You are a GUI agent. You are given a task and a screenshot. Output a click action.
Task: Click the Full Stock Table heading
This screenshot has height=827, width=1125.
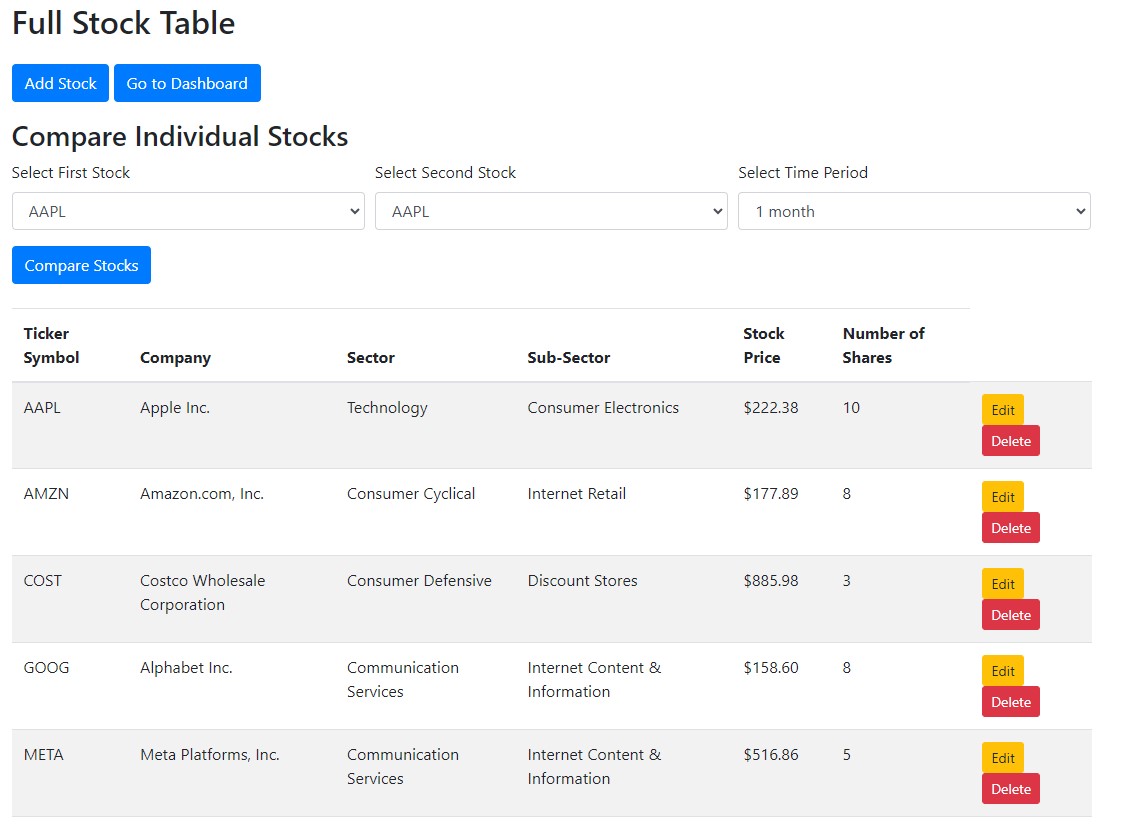tap(123, 23)
